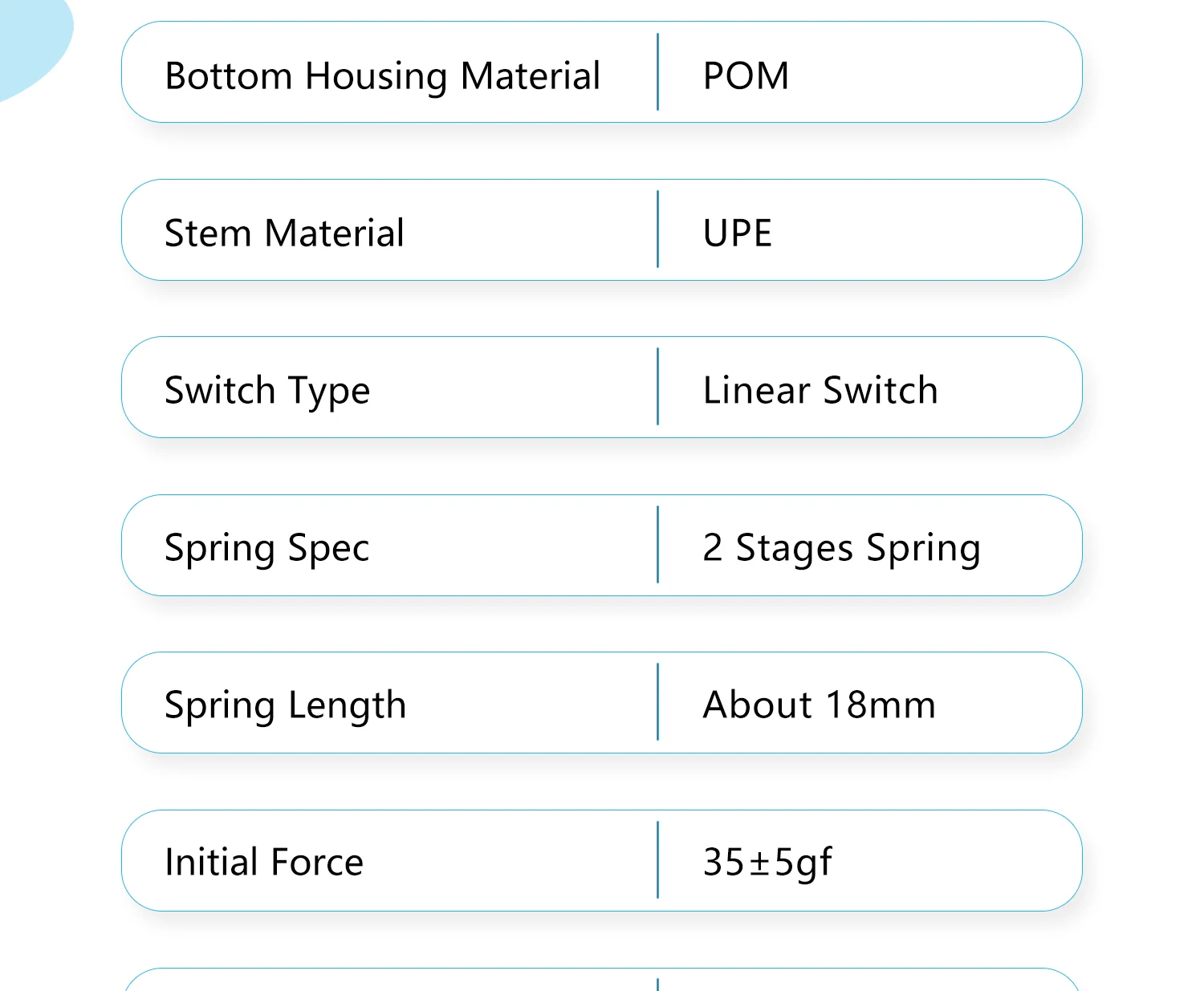The image size is (1204, 991).
Task: Select the "Linear Switch" value
Action: 820,391
